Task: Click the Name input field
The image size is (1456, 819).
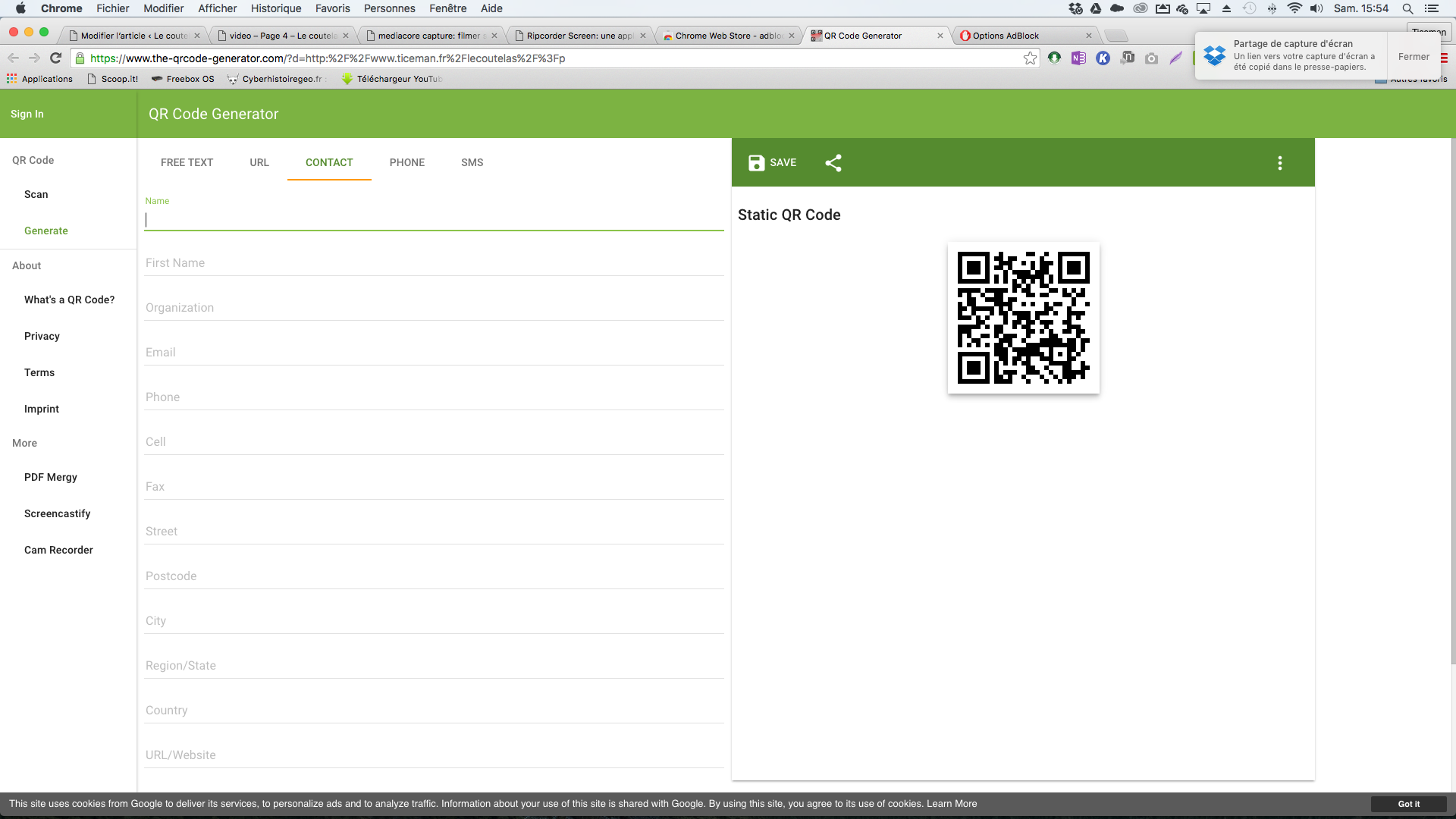Action: point(435,220)
